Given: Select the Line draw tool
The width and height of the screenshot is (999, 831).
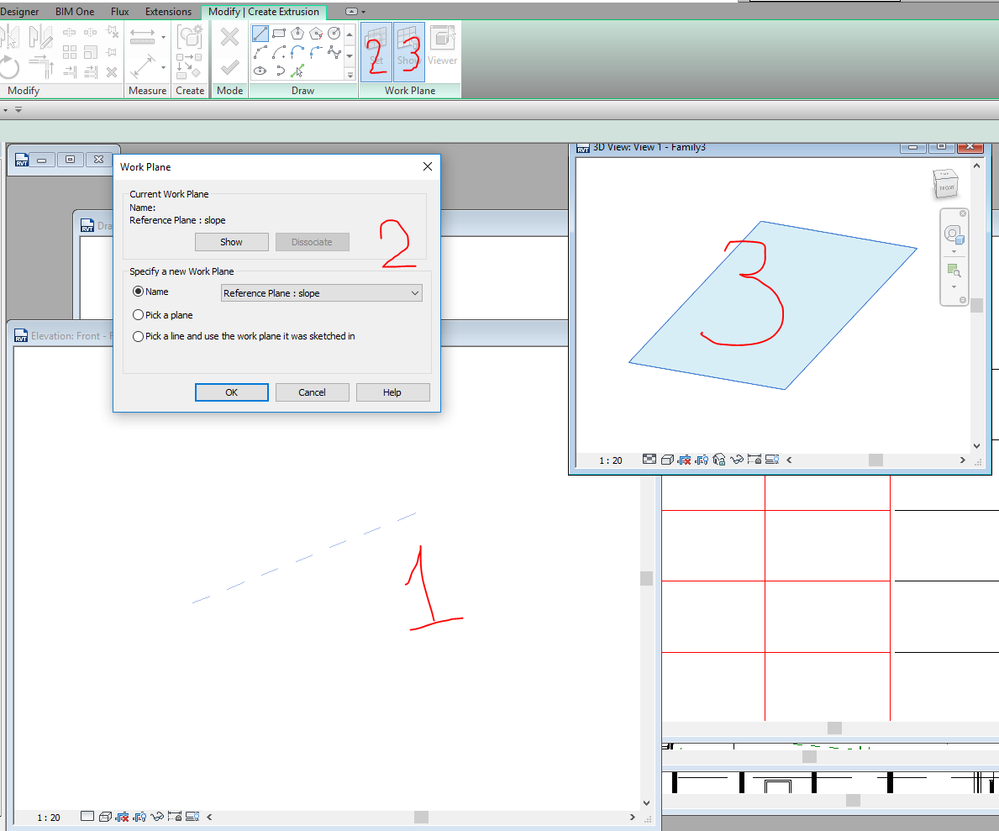Looking at the screenshot, I should click(x=260, y=33).
